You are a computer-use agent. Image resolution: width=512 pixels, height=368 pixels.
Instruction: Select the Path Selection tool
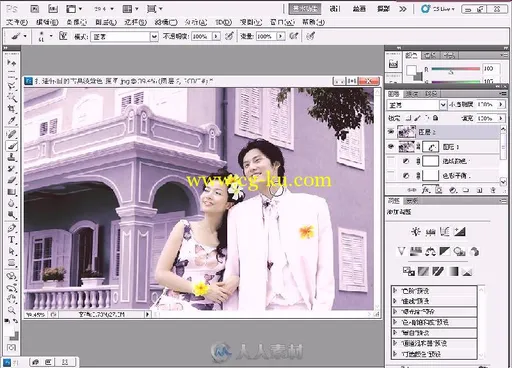pos(12,251)
